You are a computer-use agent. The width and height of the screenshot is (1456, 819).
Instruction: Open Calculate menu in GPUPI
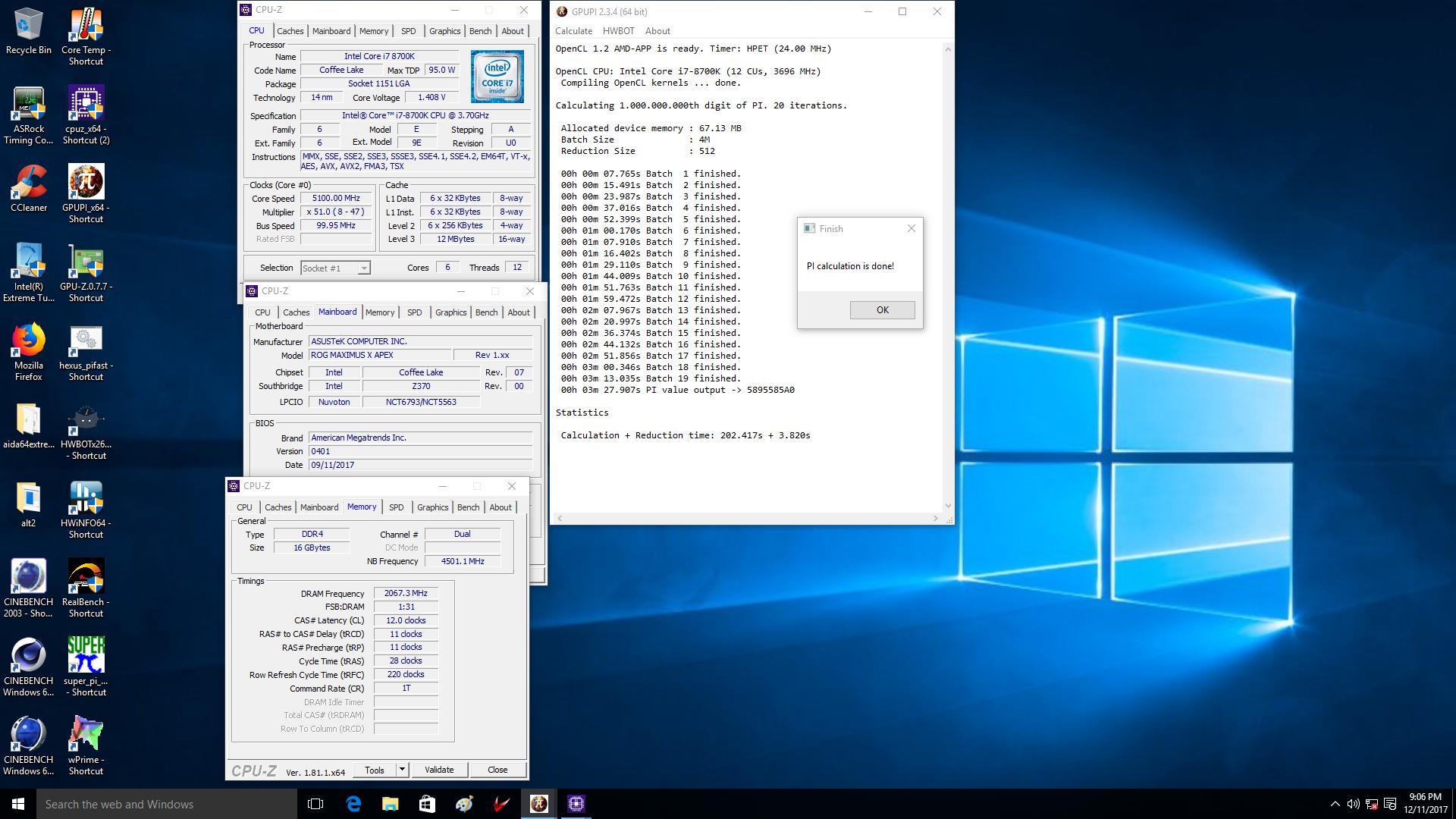573,31
